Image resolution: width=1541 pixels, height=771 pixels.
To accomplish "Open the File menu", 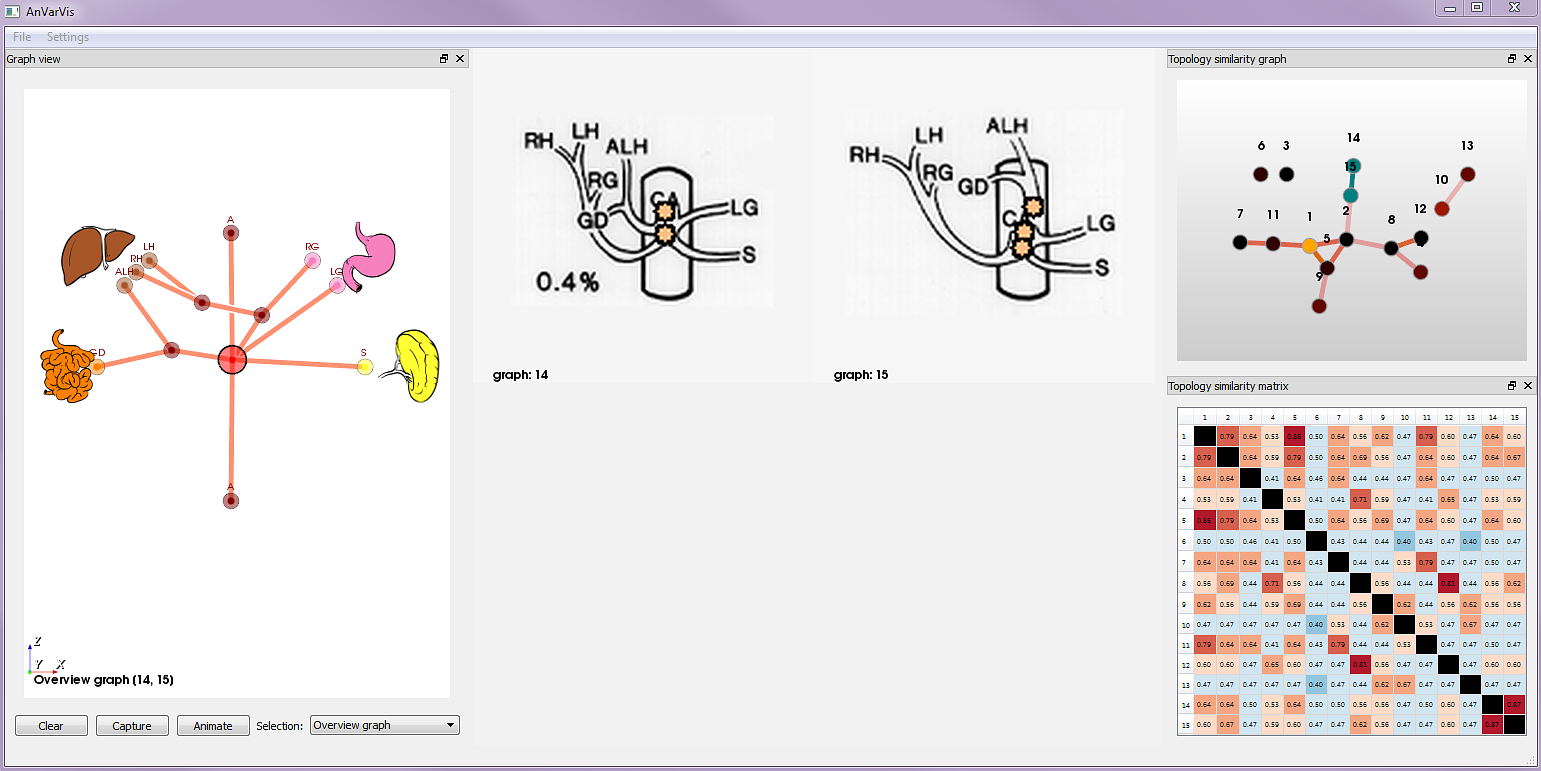I will click(22, 37).
